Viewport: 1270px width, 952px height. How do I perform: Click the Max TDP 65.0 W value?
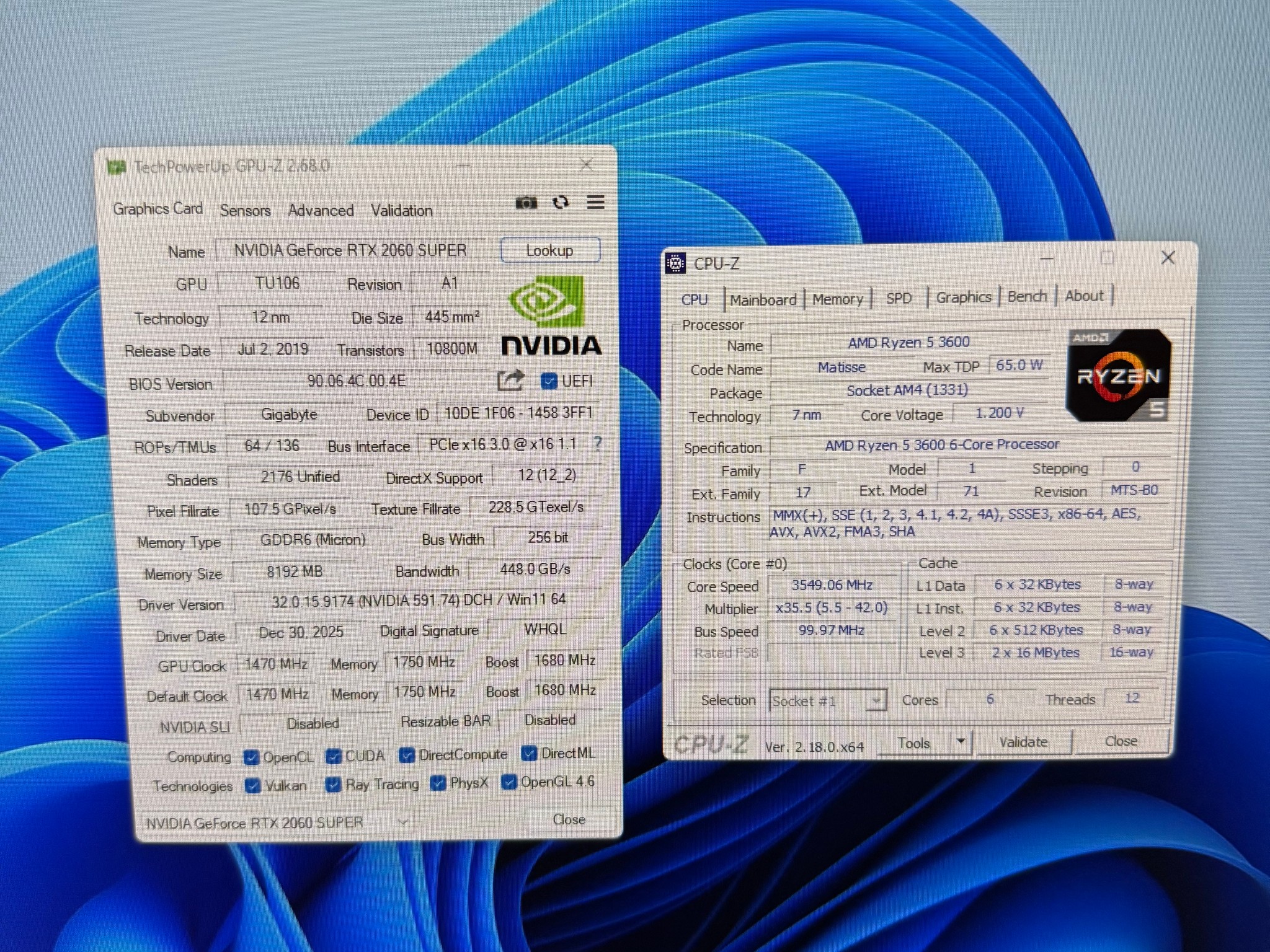tap(1019, 365)
